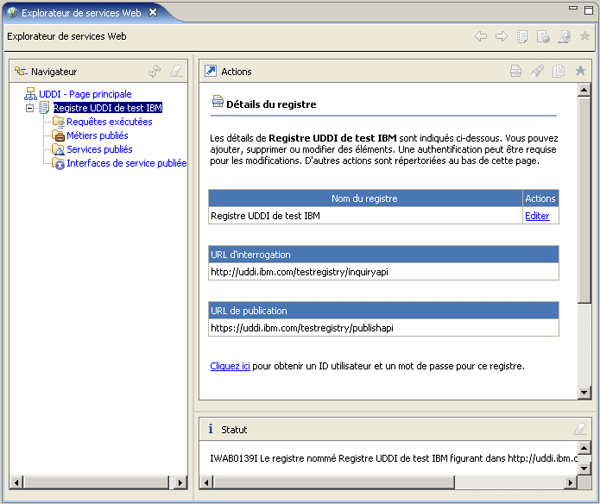Follow the 'Cliquez ici' link

pos(230,366)
